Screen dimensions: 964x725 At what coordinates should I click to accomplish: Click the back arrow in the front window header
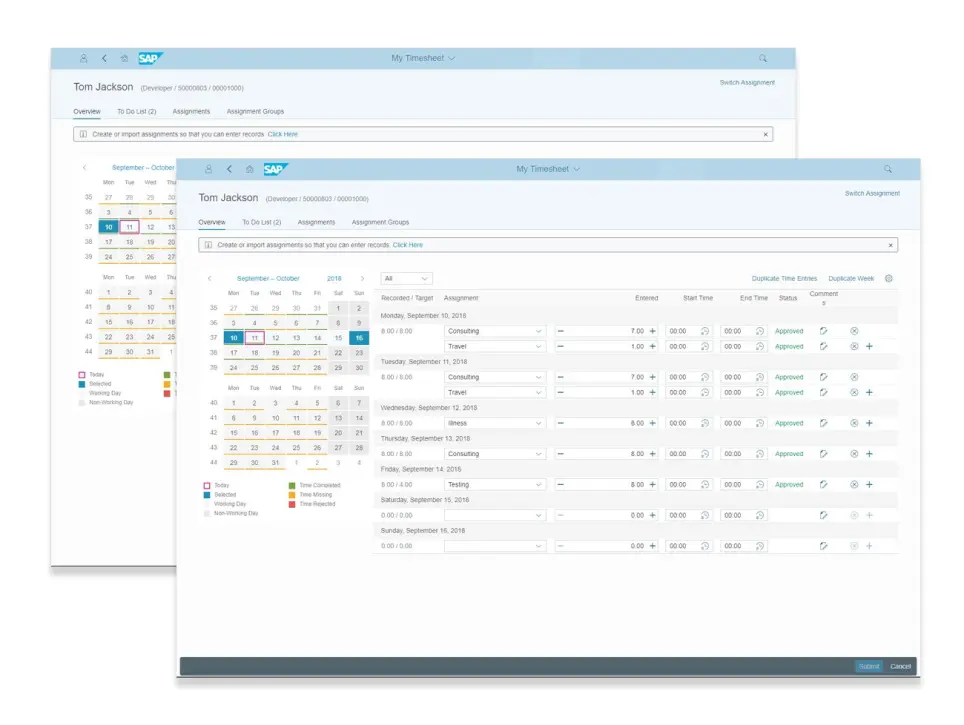[229, 170]
